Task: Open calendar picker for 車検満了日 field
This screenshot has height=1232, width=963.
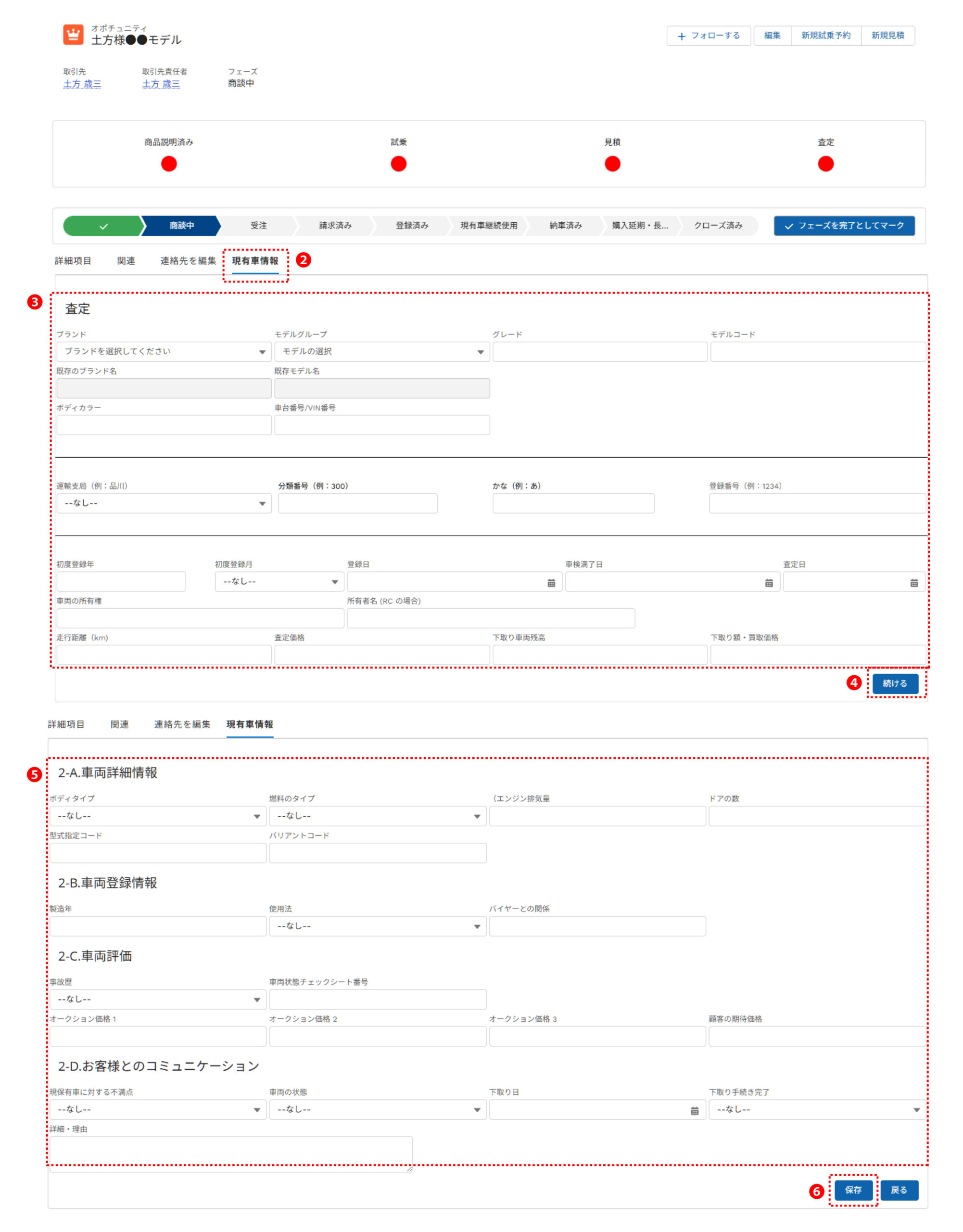Action: tap(769, 583)
